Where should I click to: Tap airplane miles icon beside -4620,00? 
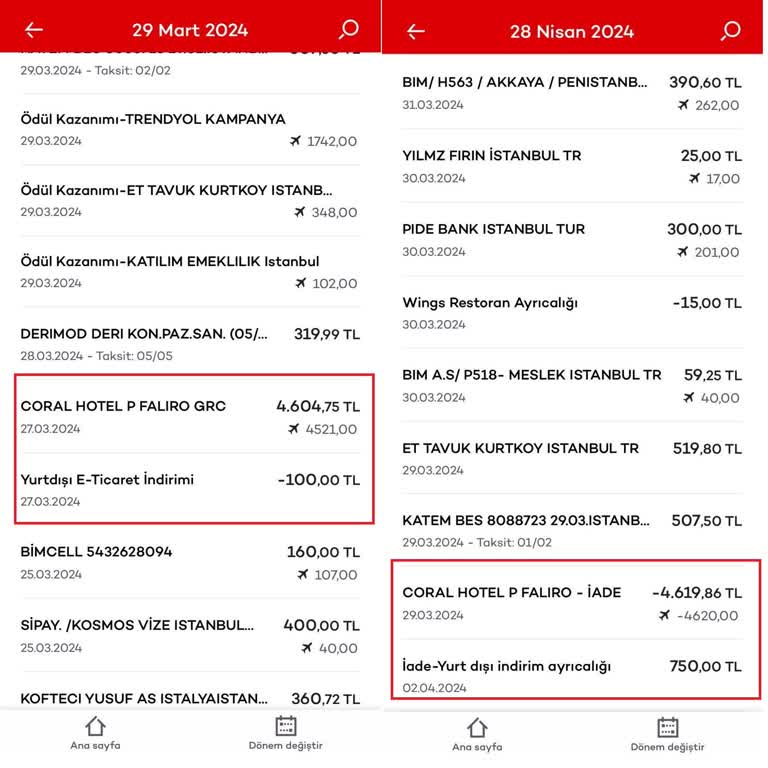(x=664, y=615)
